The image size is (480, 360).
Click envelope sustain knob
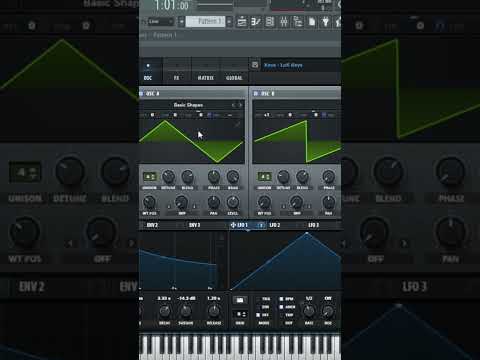pos(186,311)
